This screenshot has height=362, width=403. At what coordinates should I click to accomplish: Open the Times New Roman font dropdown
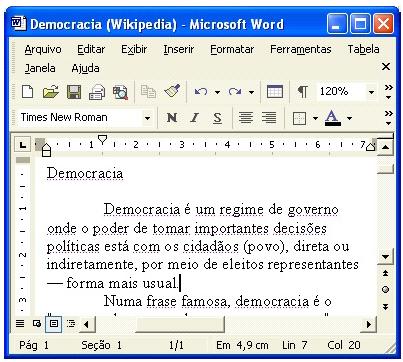[x=147, y=118]
